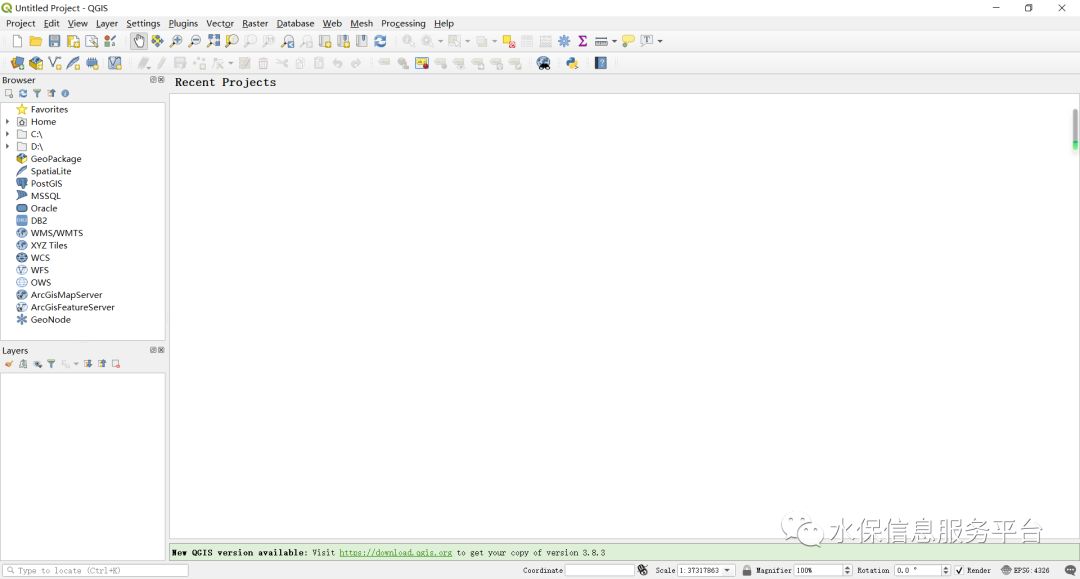Open the Raster menu

coord(255,23)
